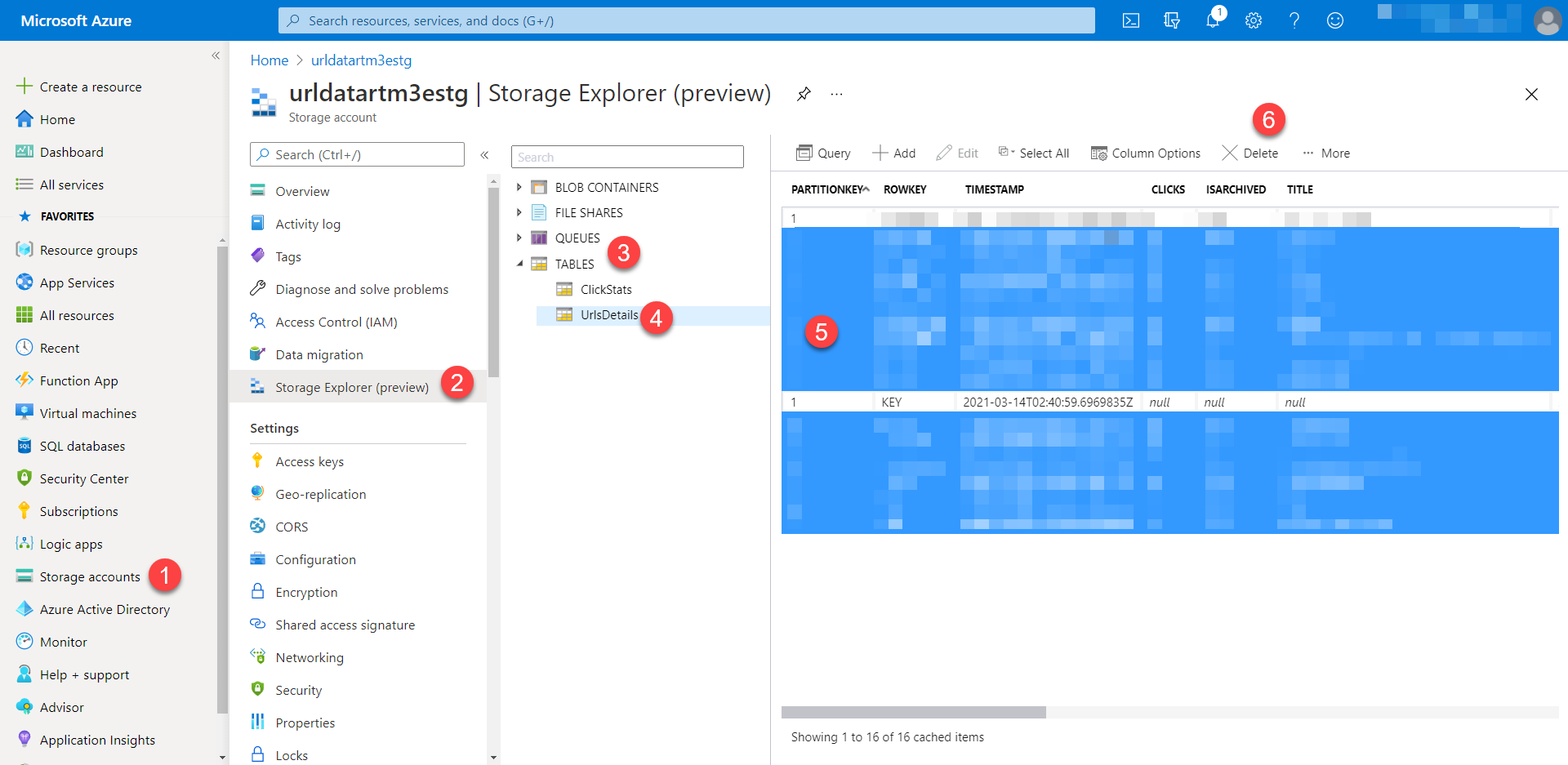Click the Home breadcrumb link
Viewport: 1568px width, 765px height.
[x=269, y=60]
